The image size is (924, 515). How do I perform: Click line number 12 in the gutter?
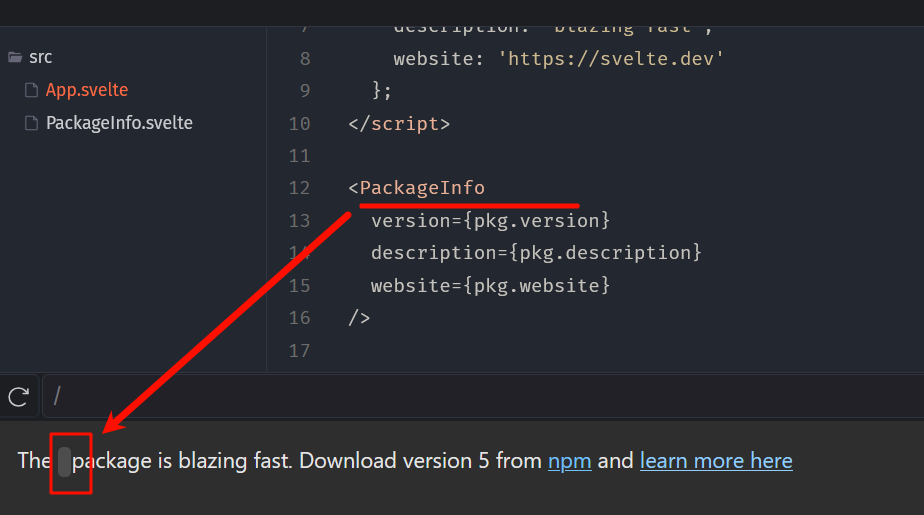[x=299, y=188]
